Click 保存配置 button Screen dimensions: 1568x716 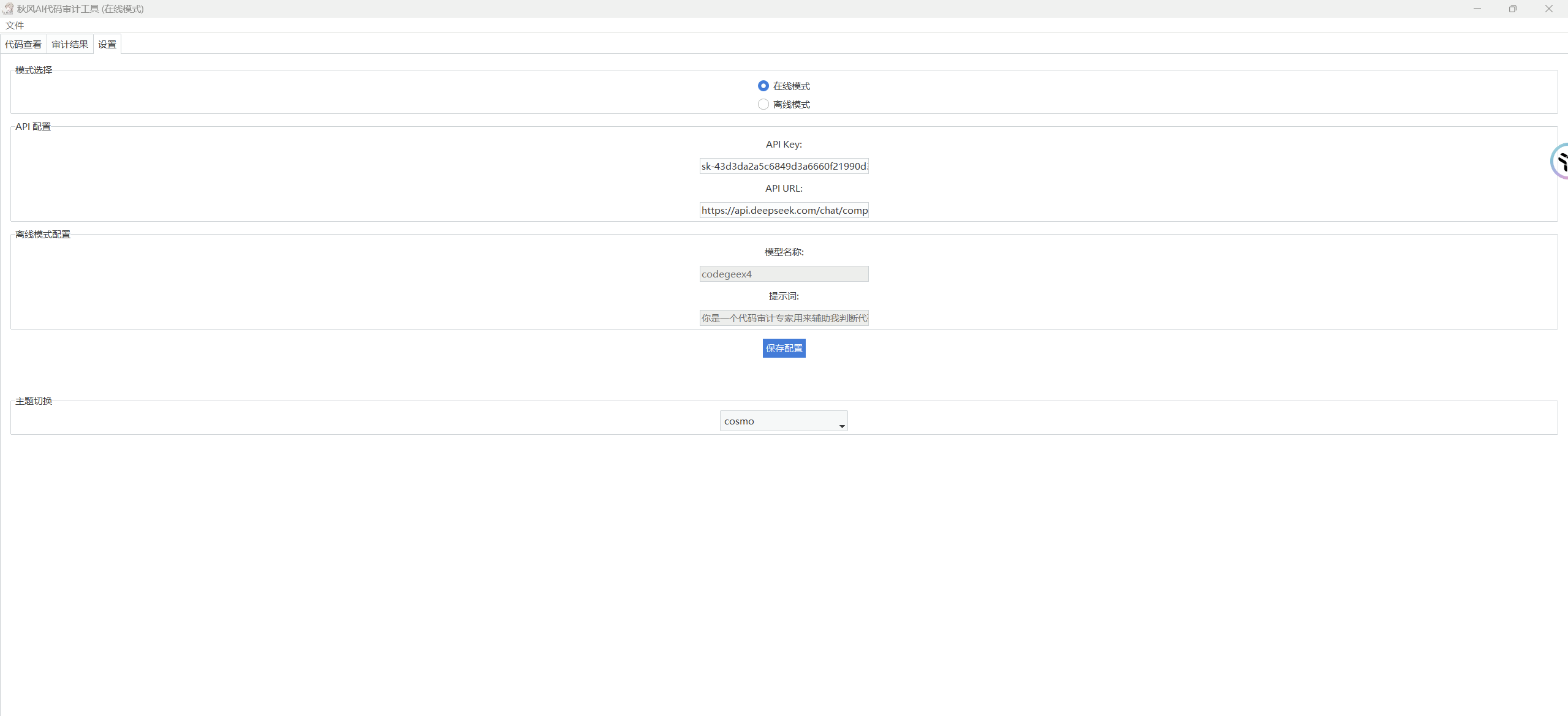pyautogui.click(x=784, y=348)
